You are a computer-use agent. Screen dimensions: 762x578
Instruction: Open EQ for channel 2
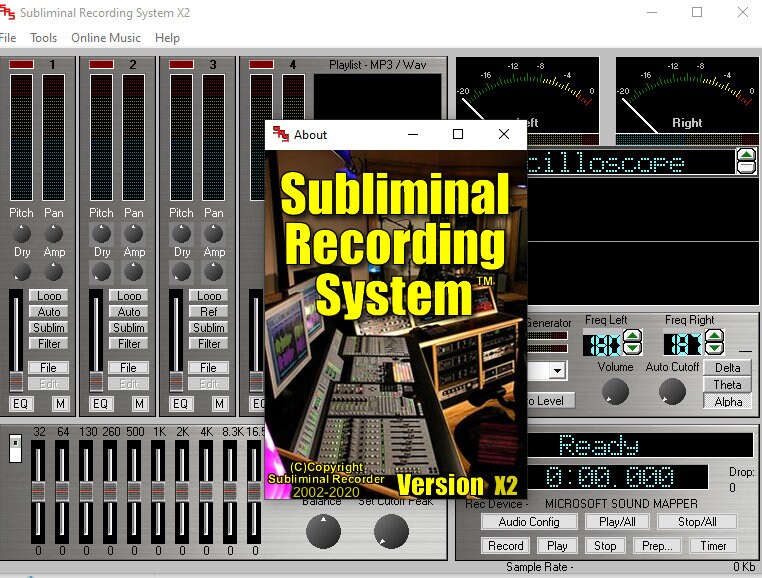click(100, 403)
